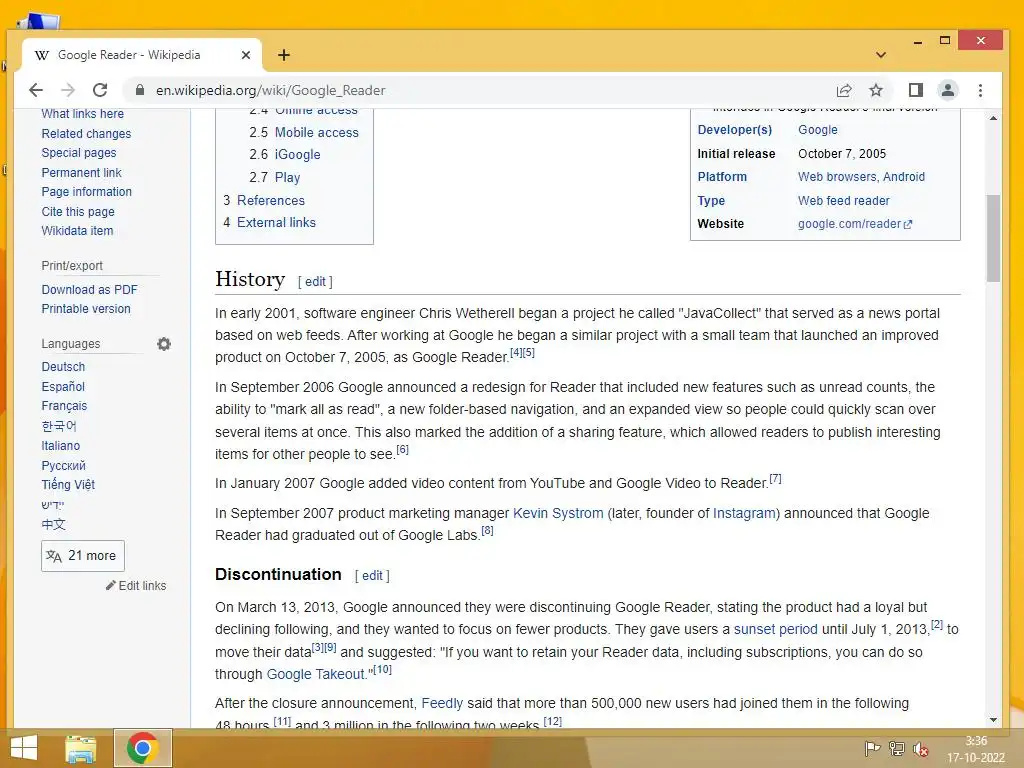
Task: Click scrollbar up arrow
Action: click(993, 118)
